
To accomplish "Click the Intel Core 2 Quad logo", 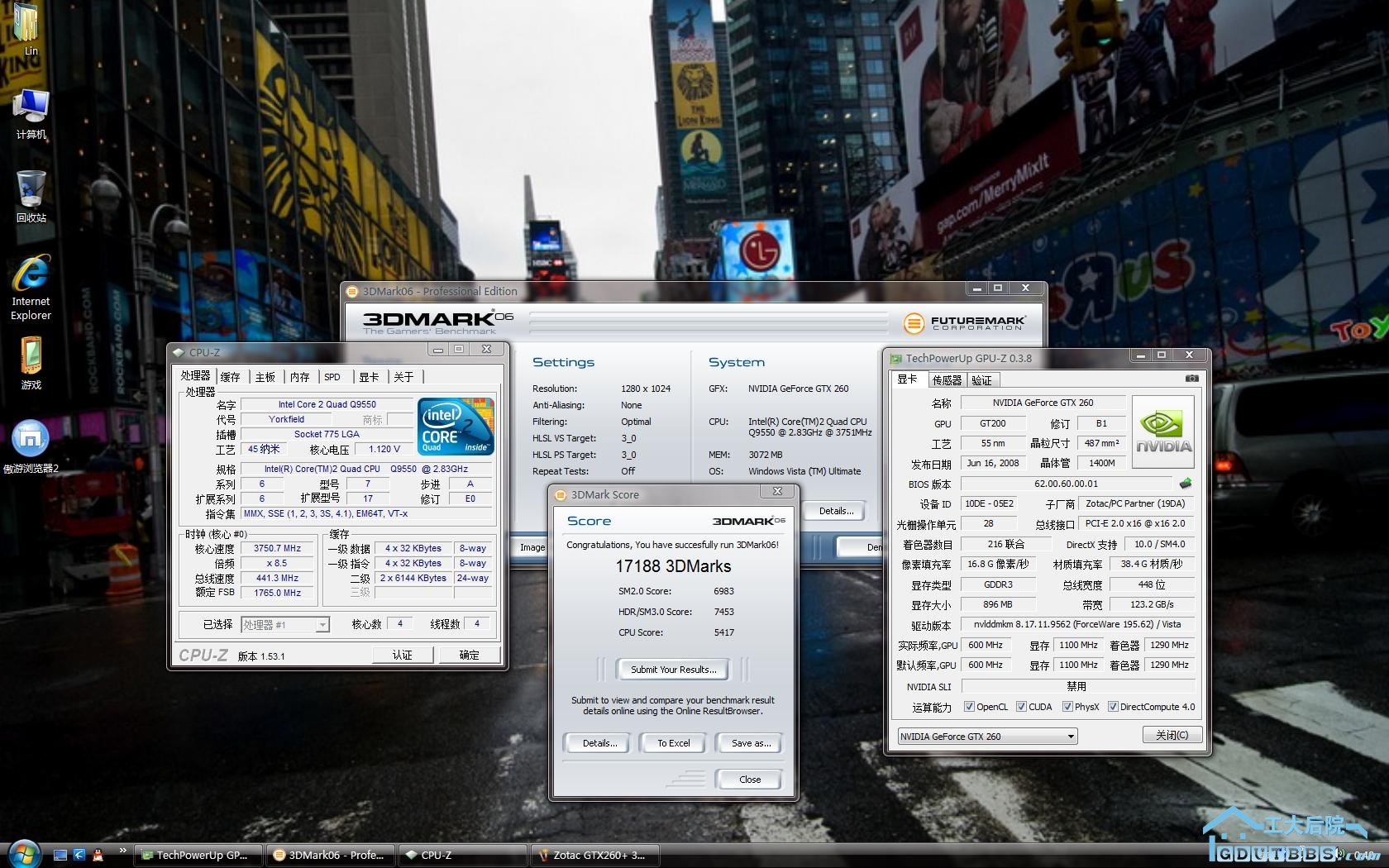I will pos(457,426).
